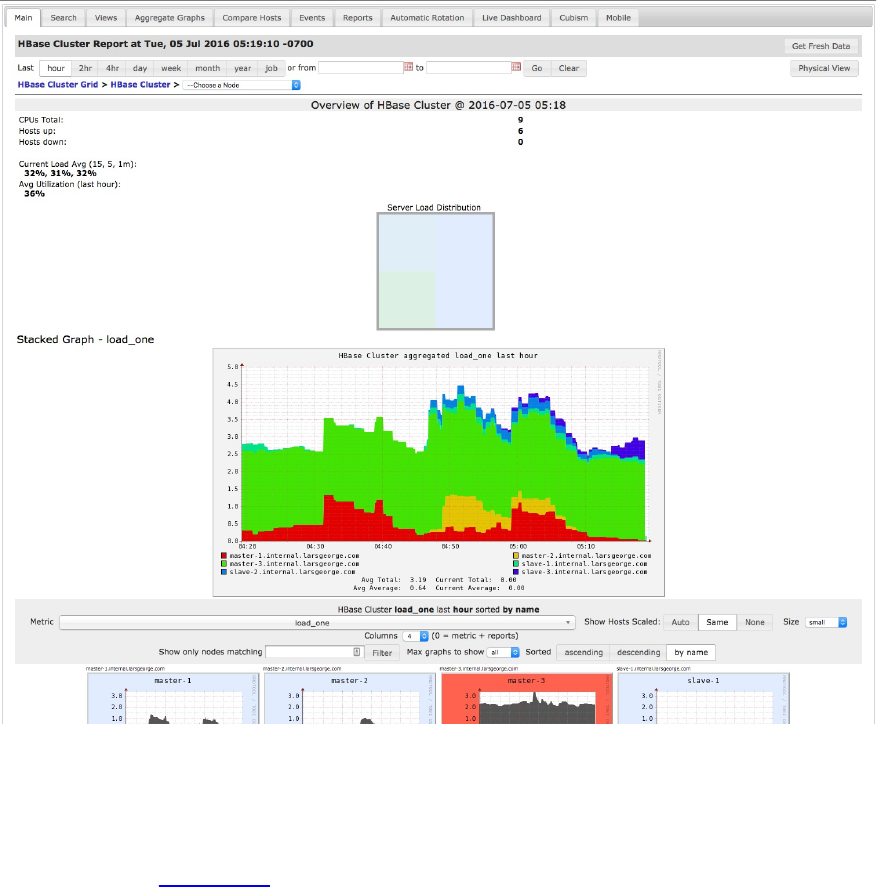Click the slave-1 teal legend swatch

(516, 564)
